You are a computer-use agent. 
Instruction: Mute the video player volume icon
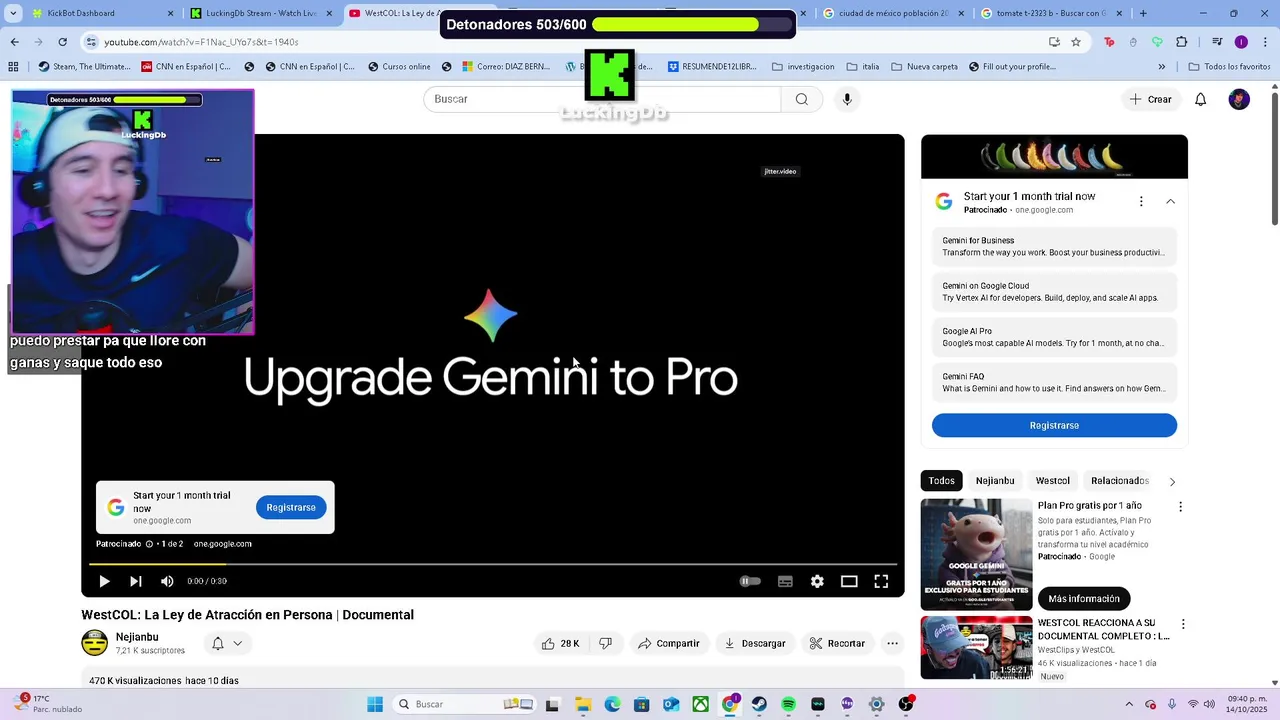click(x=167, y=581)
